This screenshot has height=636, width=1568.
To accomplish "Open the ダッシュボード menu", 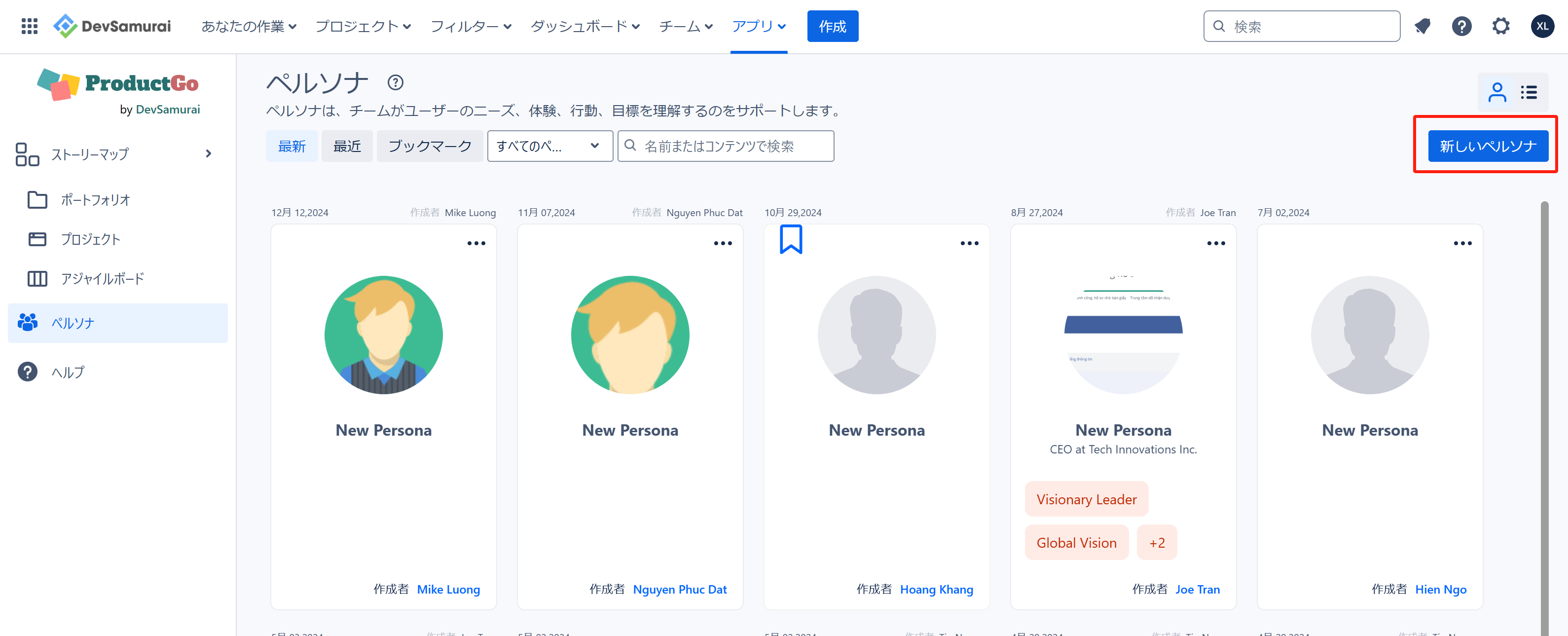I will [584, 26].
